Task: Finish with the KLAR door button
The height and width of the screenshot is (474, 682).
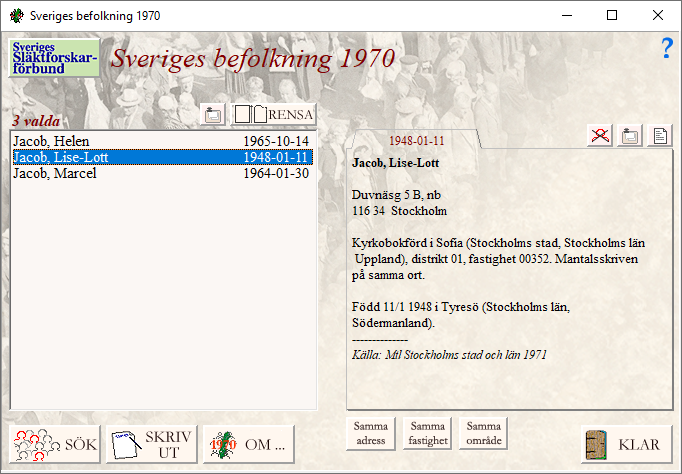Action: coord(626,444)
